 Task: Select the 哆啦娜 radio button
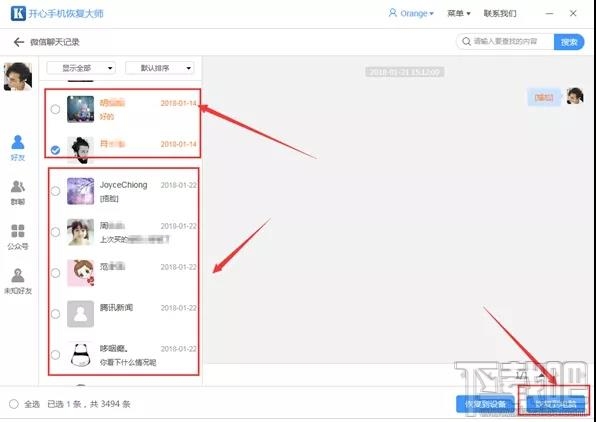(55, 355)
